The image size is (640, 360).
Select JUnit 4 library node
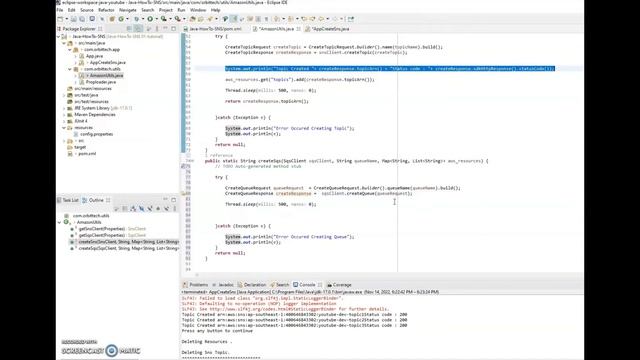click(x=80, y=121)
